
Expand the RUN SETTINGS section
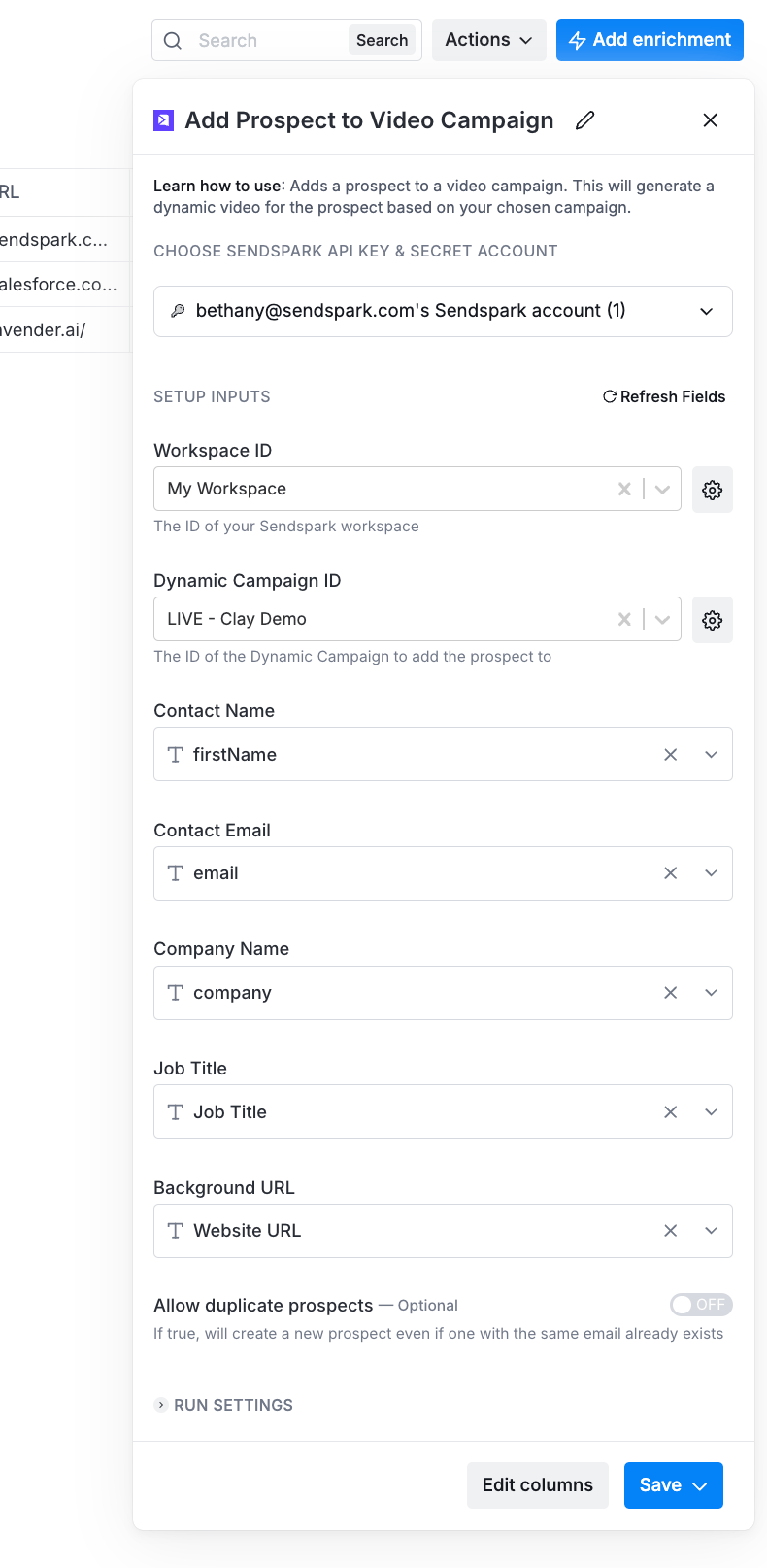click(x=224, y=1405)
